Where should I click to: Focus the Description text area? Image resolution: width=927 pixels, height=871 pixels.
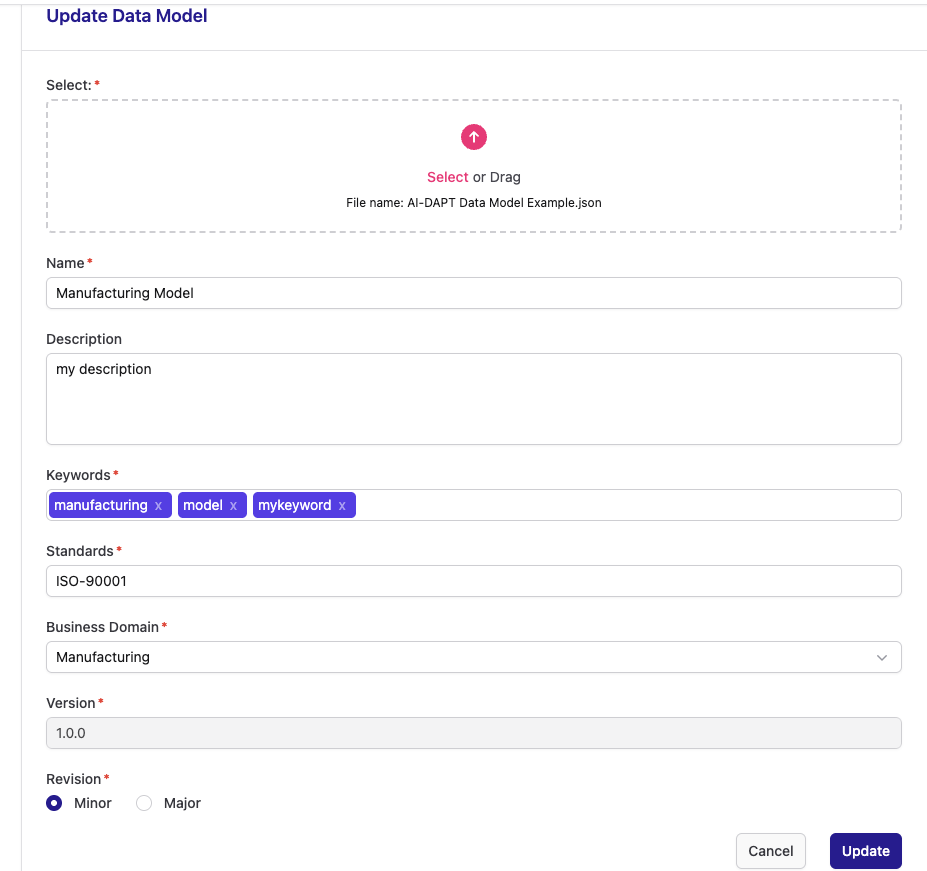474,399
